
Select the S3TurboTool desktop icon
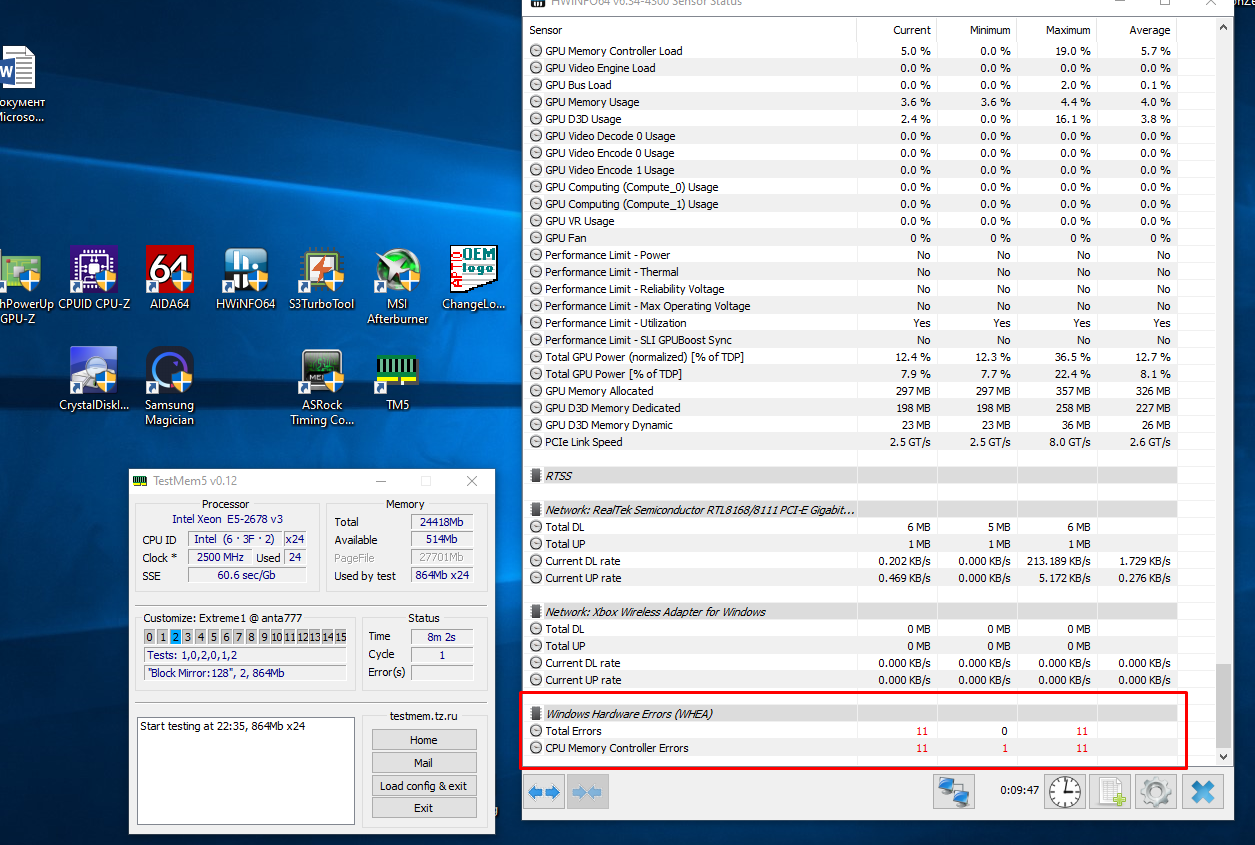[322, 279]
